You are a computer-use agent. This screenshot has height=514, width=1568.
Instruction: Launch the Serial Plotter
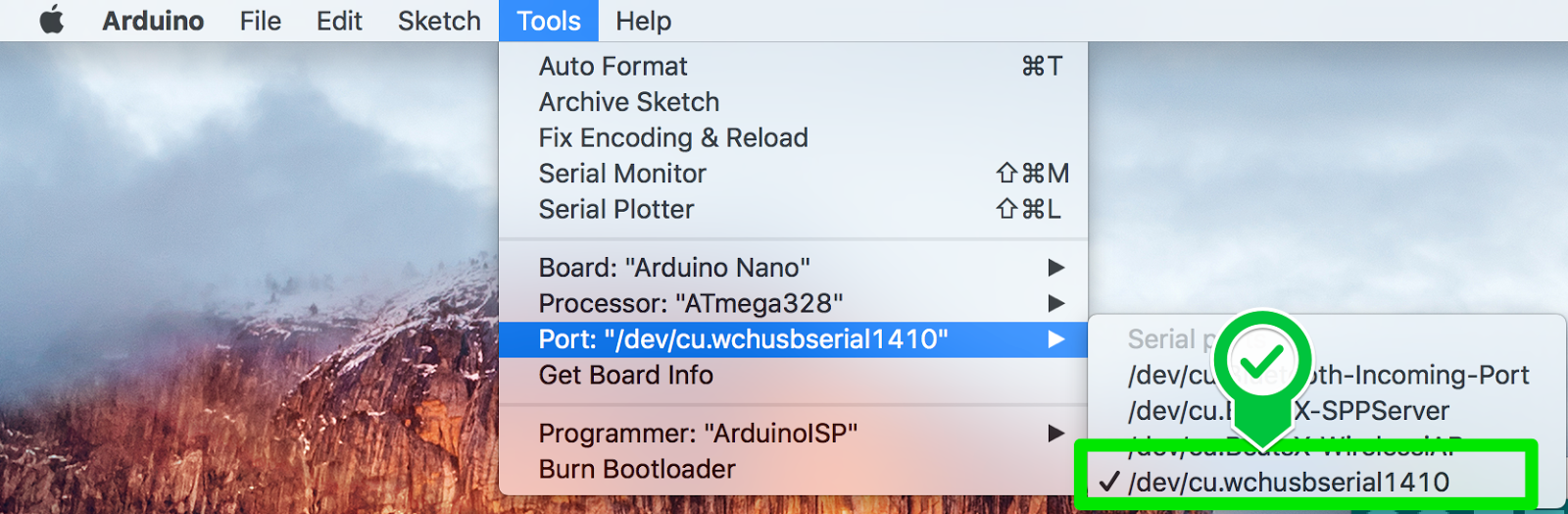pyautogui.click(x=616, y=209)
